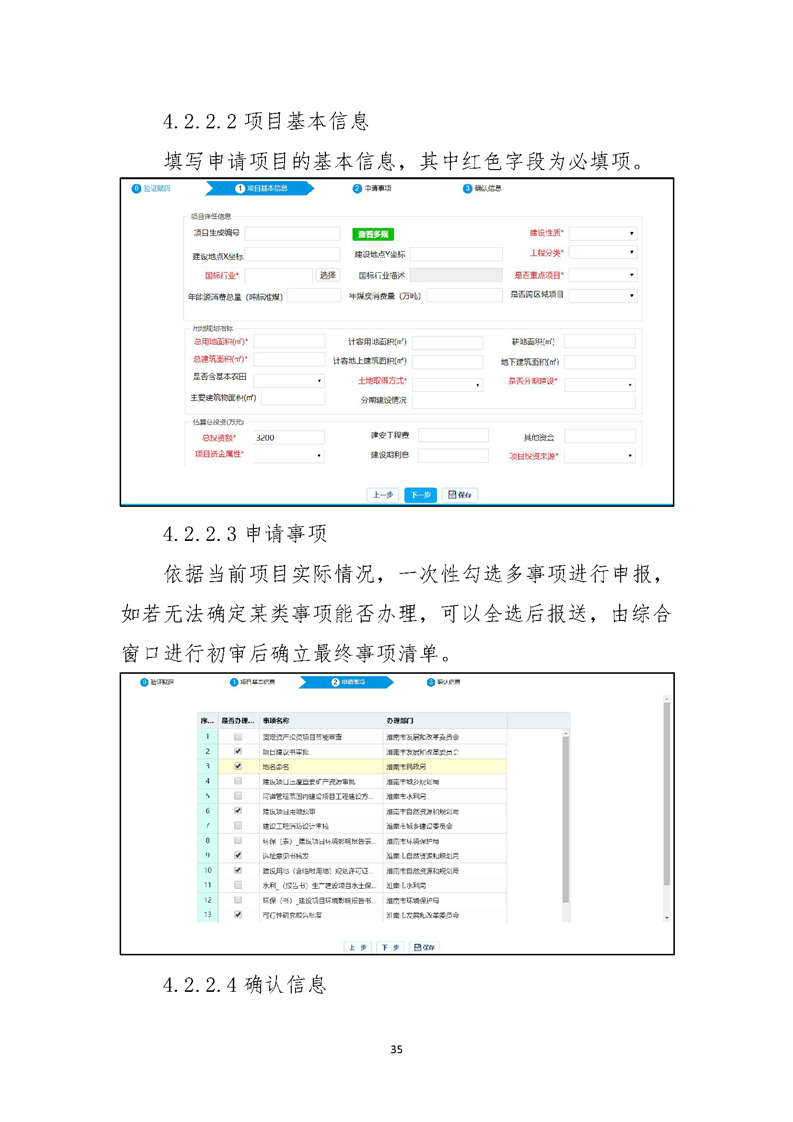Open the 是否含基本农田 dropdown
793x1122 pixels.
289,381
